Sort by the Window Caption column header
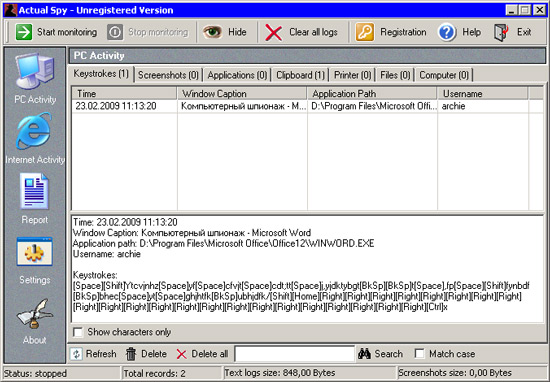The image size is (550, 382). coord(242,94)
